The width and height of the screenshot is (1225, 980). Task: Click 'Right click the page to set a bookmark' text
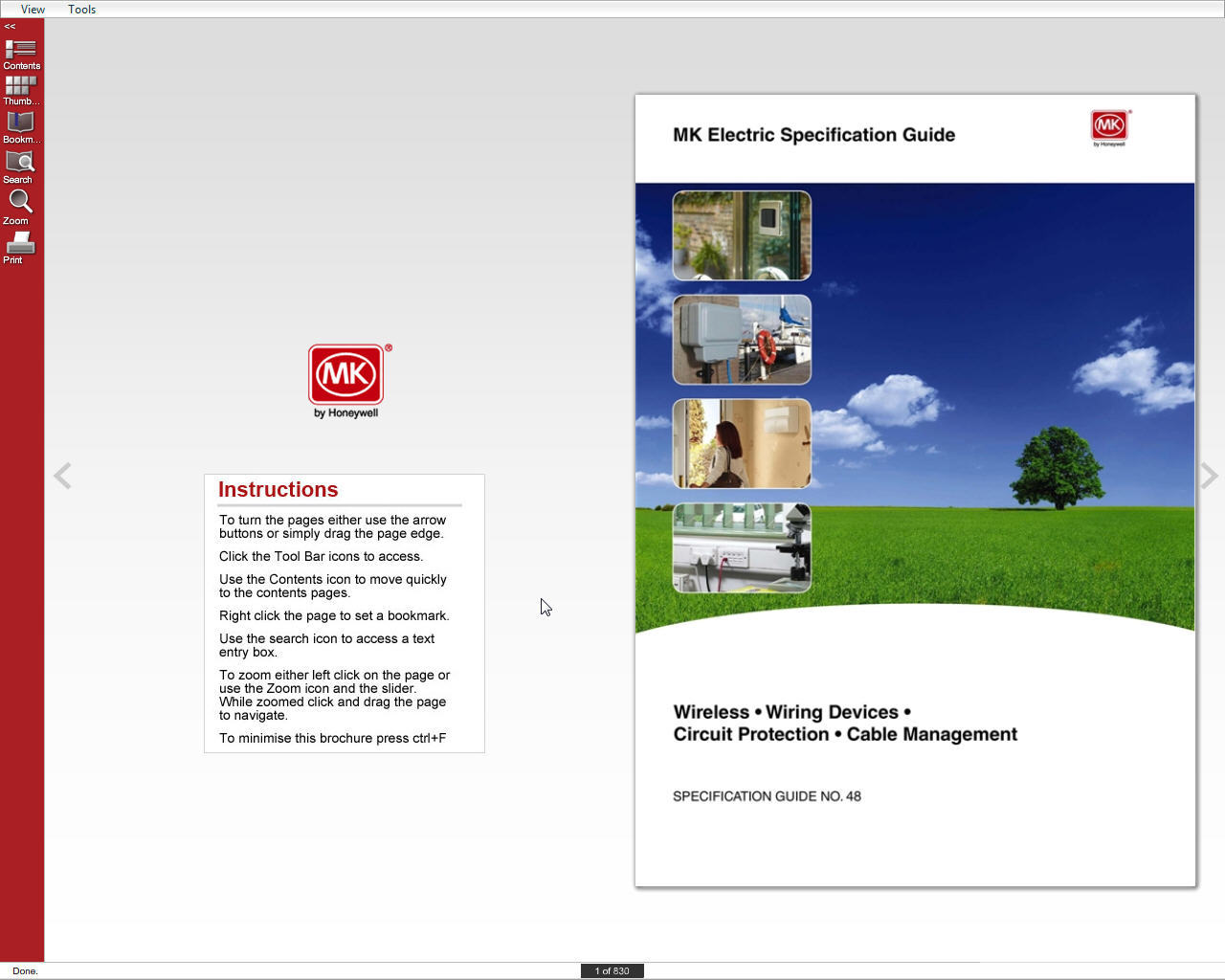tap(334, 615)
